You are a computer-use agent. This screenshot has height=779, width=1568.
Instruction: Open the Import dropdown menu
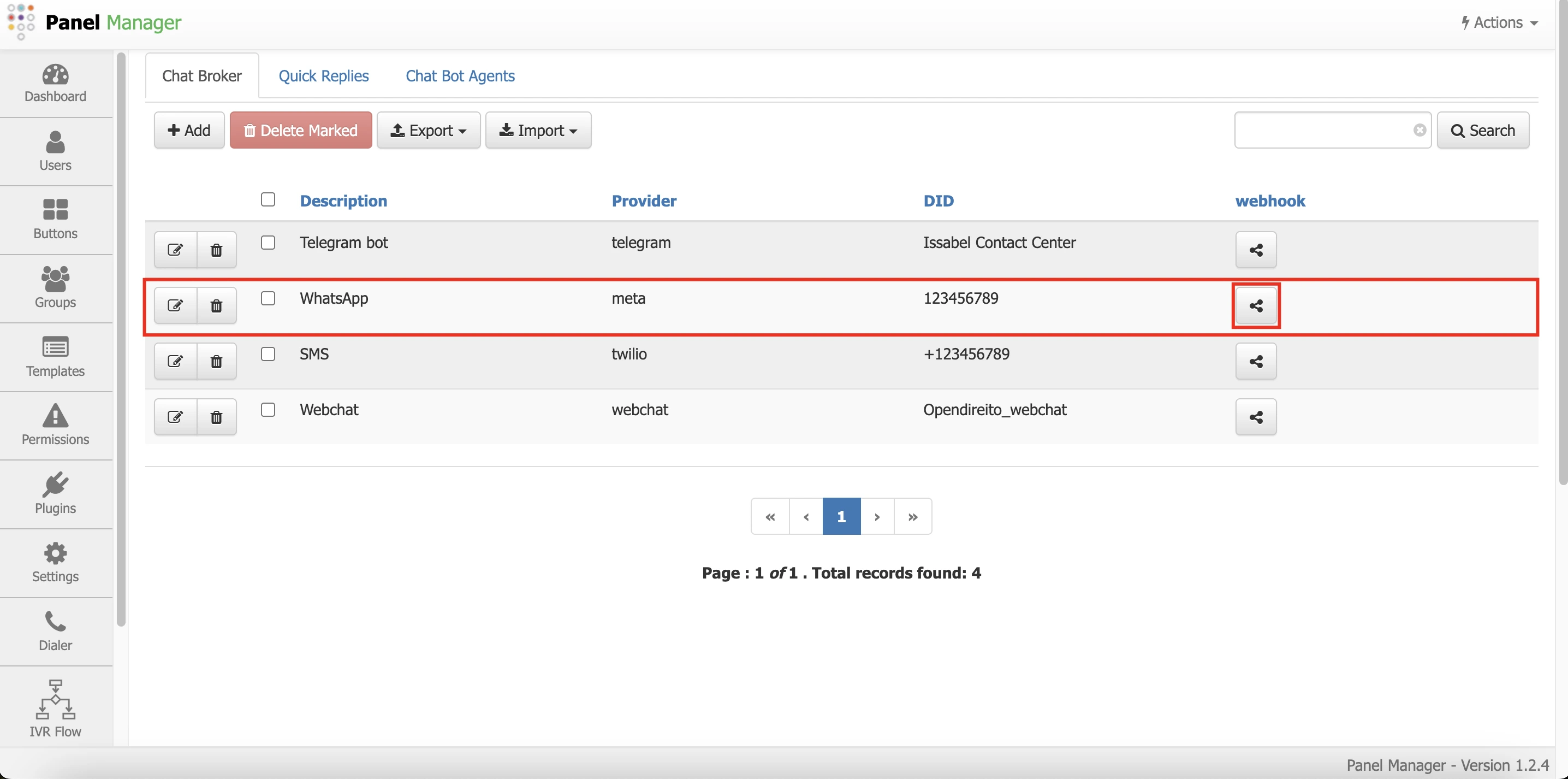pos(538,131)
